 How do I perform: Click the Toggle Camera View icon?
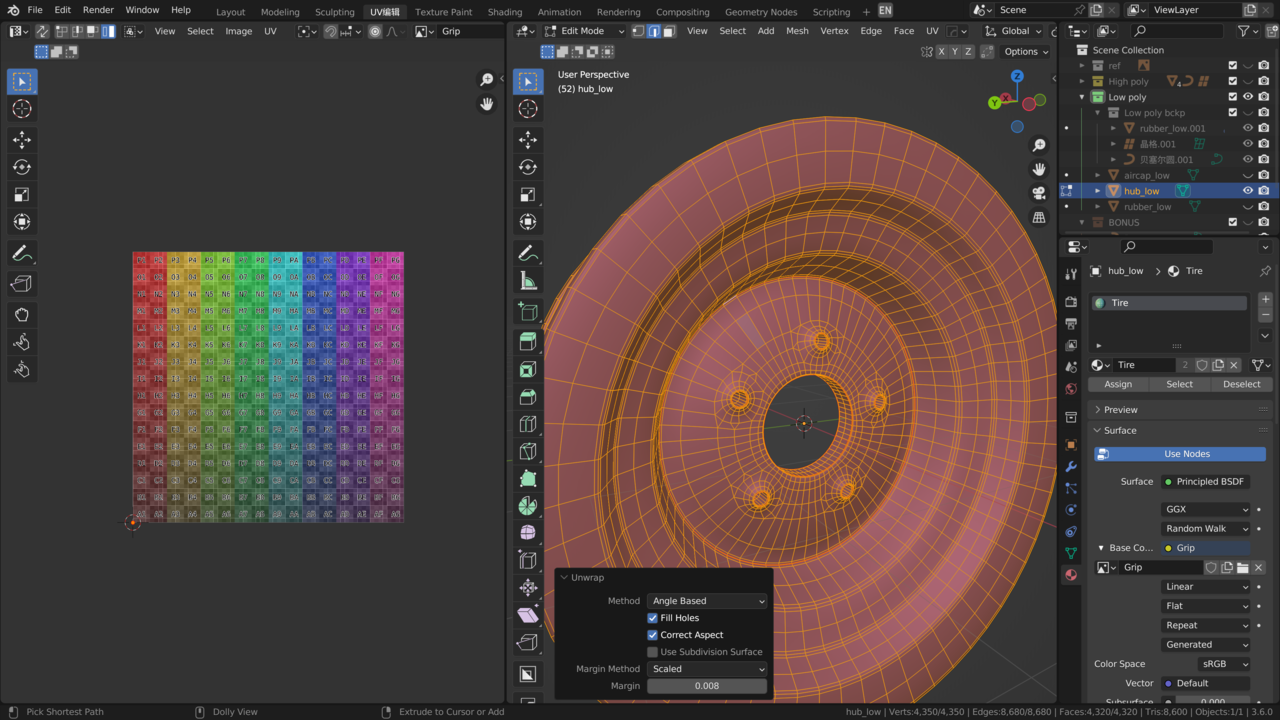click(x=1039, y=193)
